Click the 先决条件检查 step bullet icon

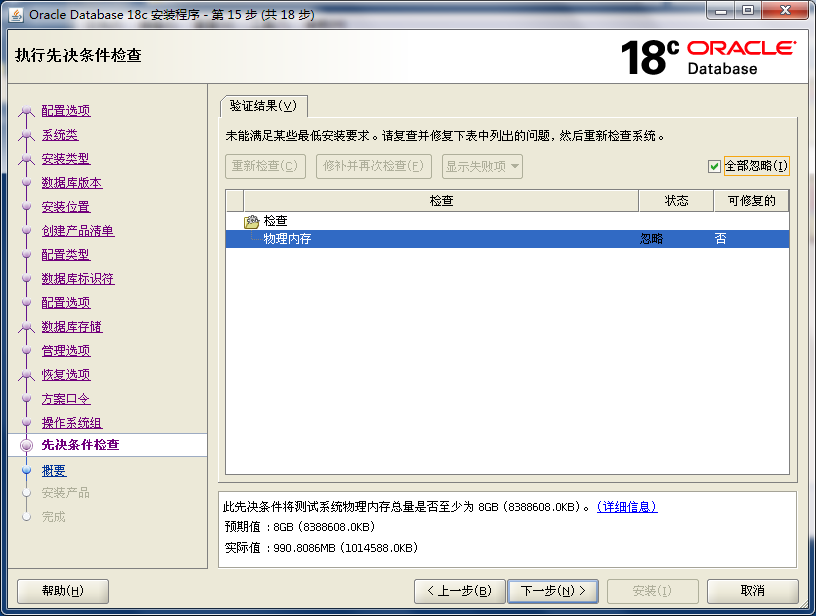(26, 445)
